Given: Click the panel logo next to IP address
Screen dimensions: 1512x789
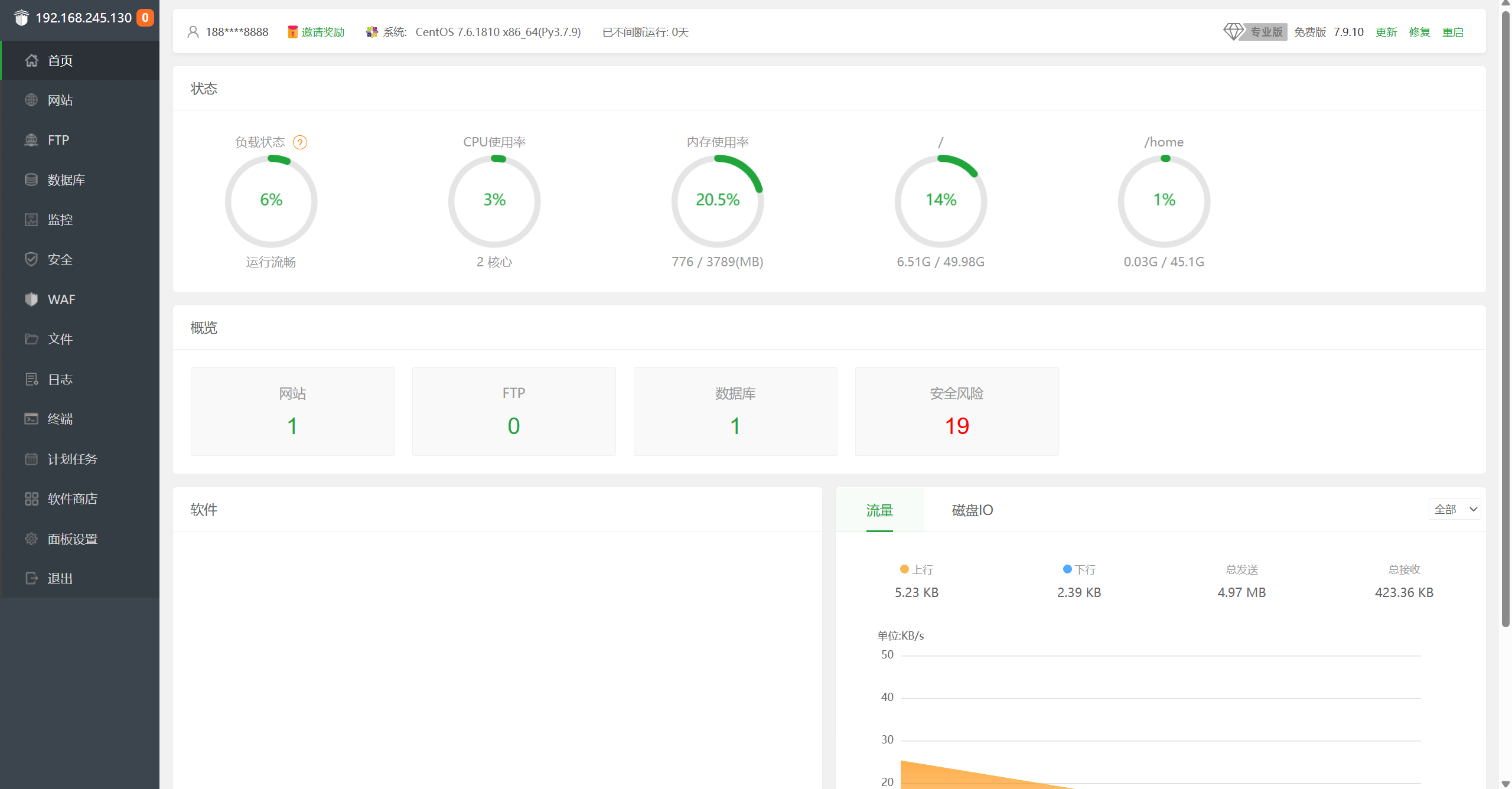Looking at the screenshot, I should coord(21,18).
